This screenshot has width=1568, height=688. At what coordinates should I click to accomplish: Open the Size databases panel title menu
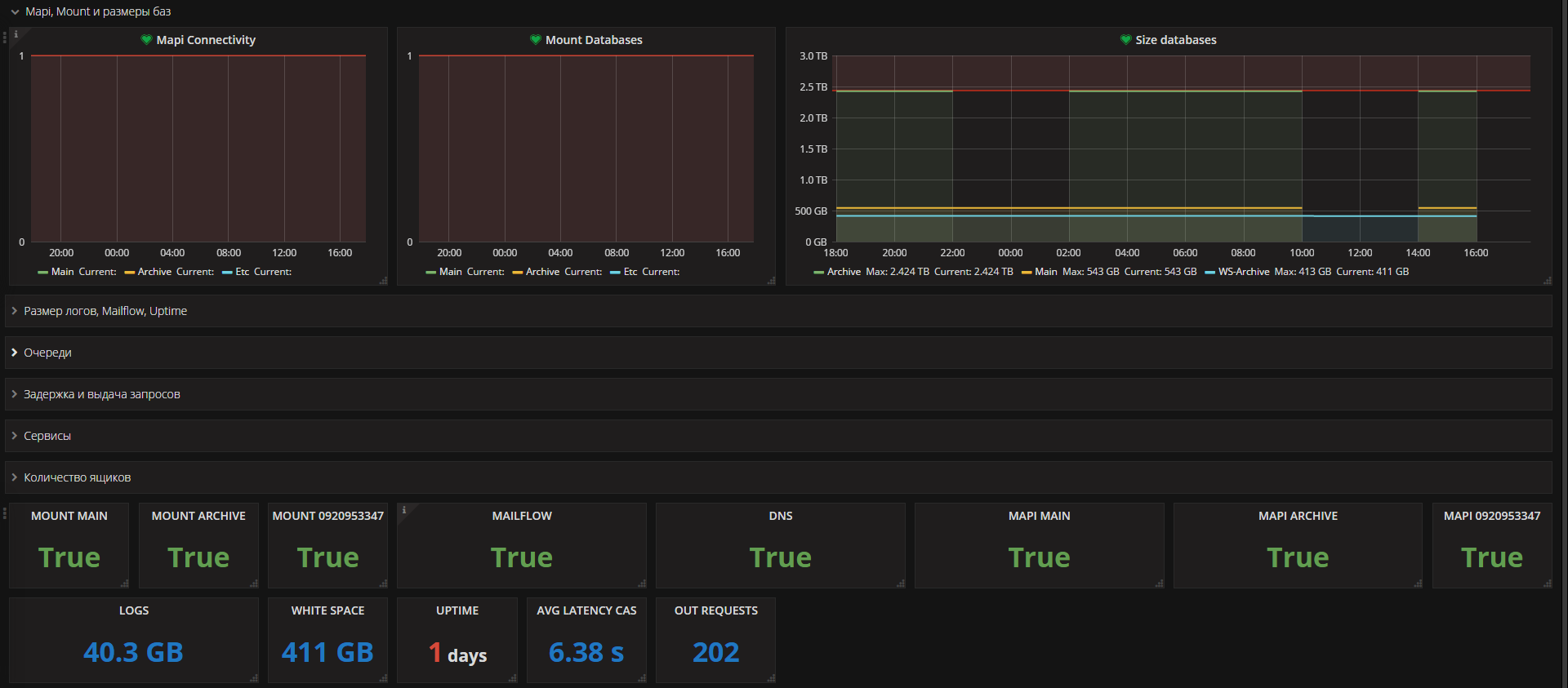click(1175, 40)
